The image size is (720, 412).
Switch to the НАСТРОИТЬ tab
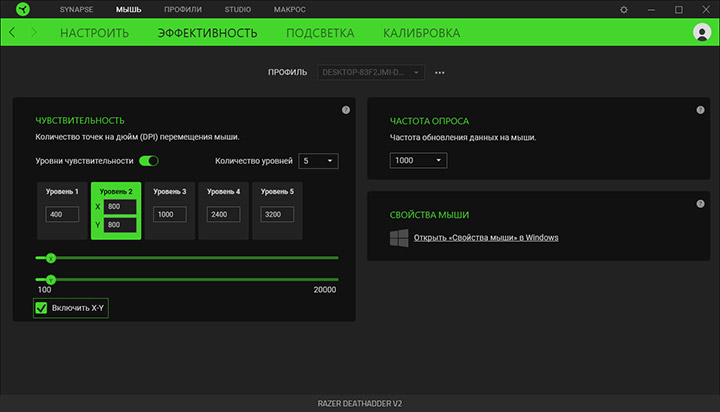click(x=95, y=33)
